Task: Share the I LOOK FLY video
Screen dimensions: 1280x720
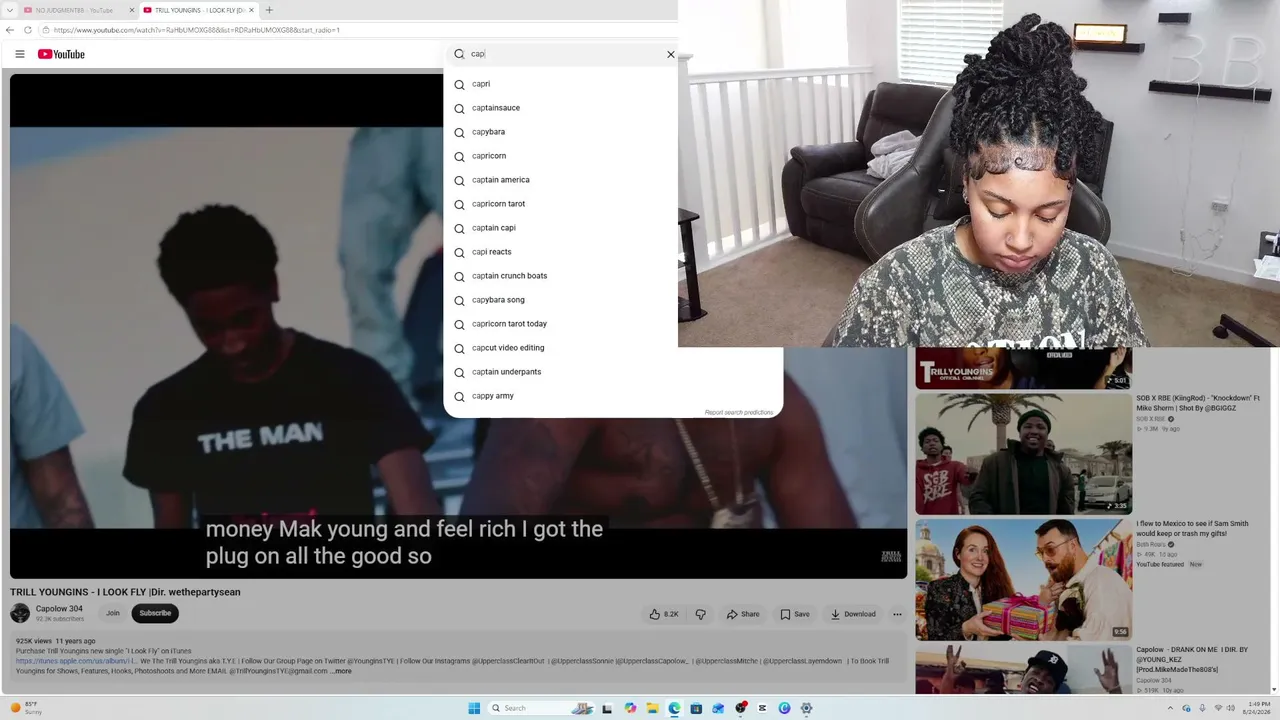Action: [743, 614]
